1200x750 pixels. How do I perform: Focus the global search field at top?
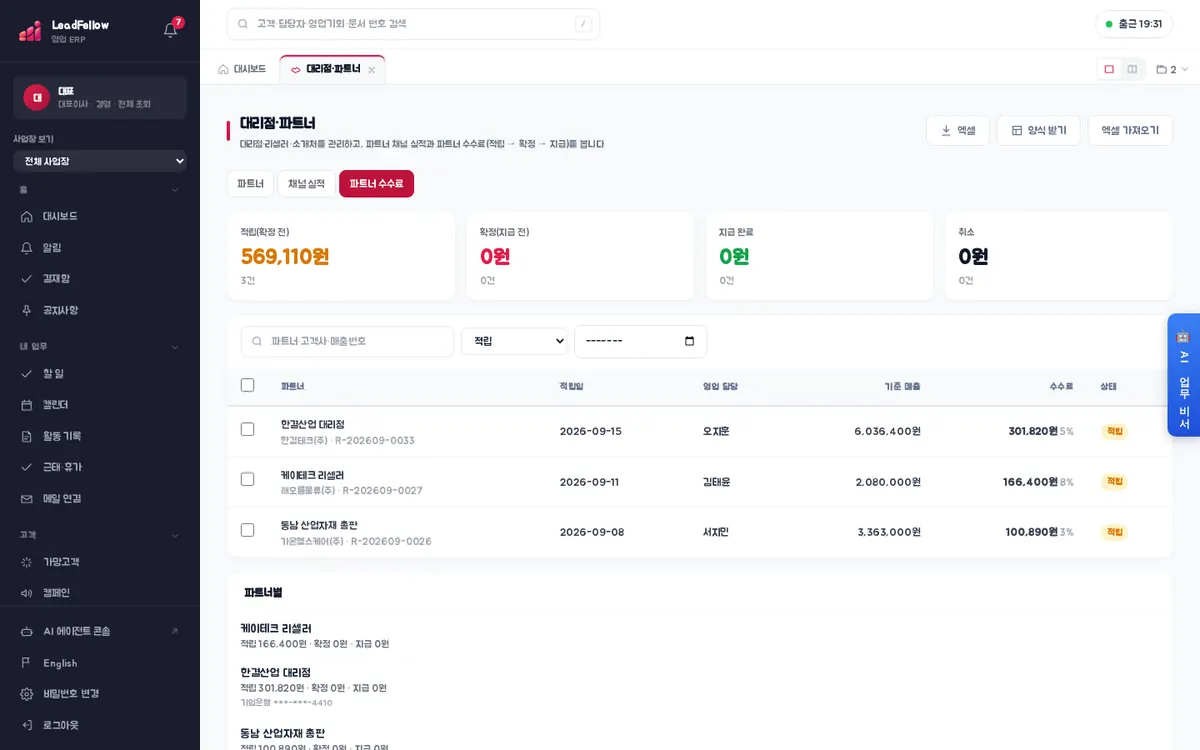(x=413, y=24)
